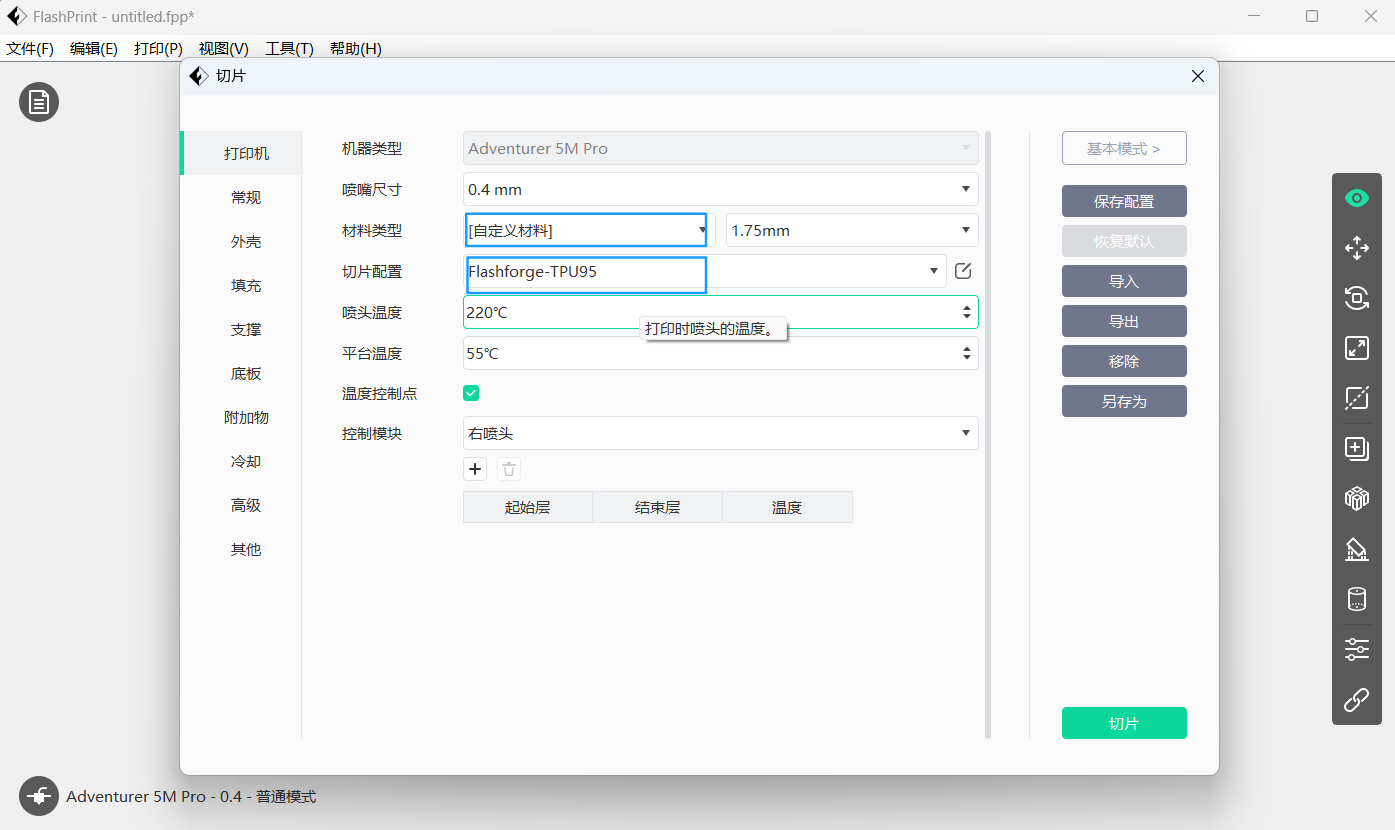This screenshot has width=1395, height=830.
Task: Select the Move tool icon
Action: point(1356,248)
